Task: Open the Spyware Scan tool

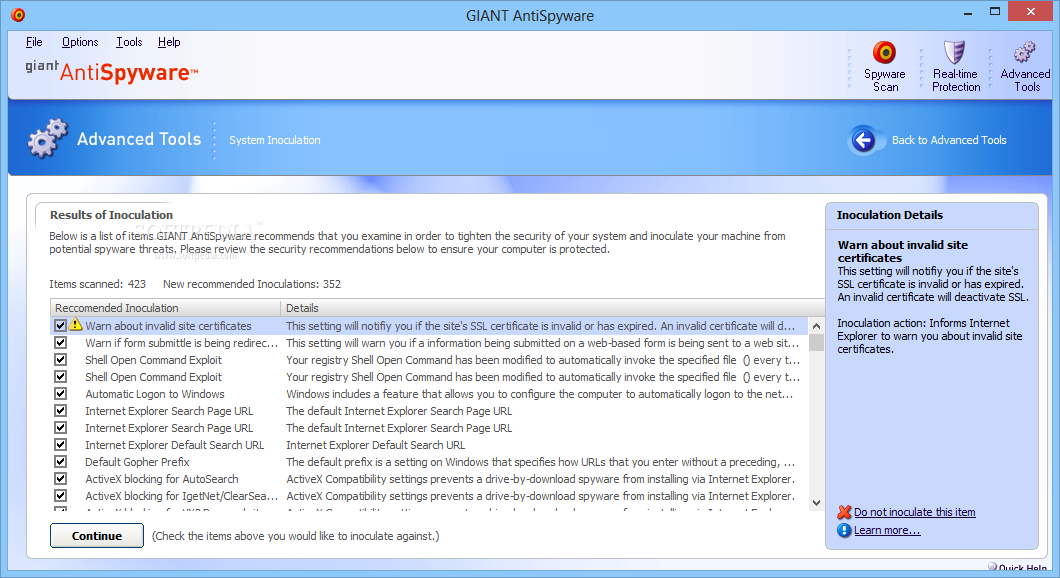Action: point(884,66)
